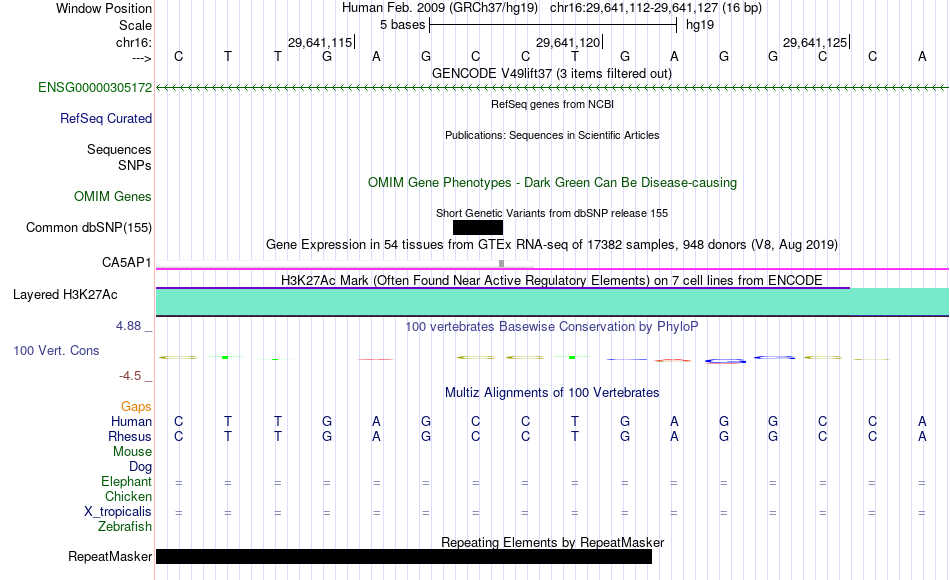The width and height of the screenshot is (950, 580).
Task: Click the 100 Vert. Cons label
Action: click(56, 350)
